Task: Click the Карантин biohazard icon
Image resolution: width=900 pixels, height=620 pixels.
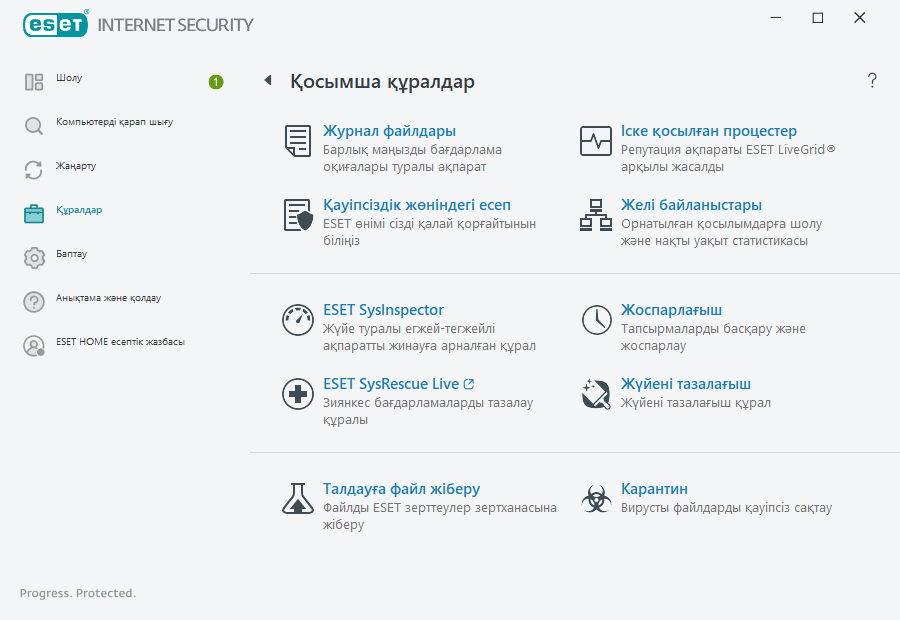Action: click(596, 498)
